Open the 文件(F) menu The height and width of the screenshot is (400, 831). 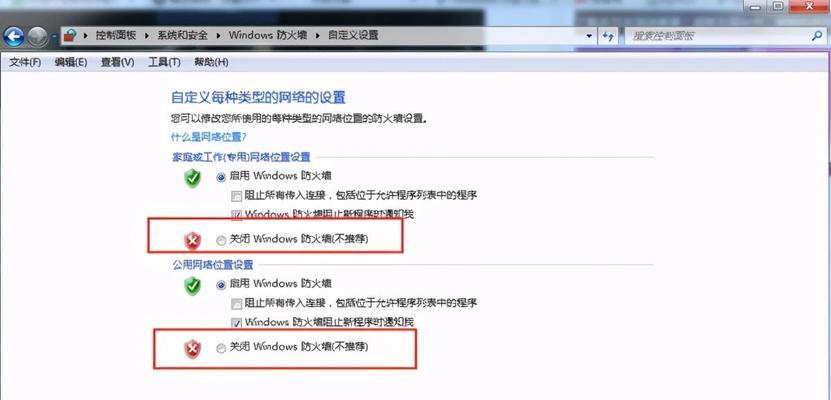(25, 62)
